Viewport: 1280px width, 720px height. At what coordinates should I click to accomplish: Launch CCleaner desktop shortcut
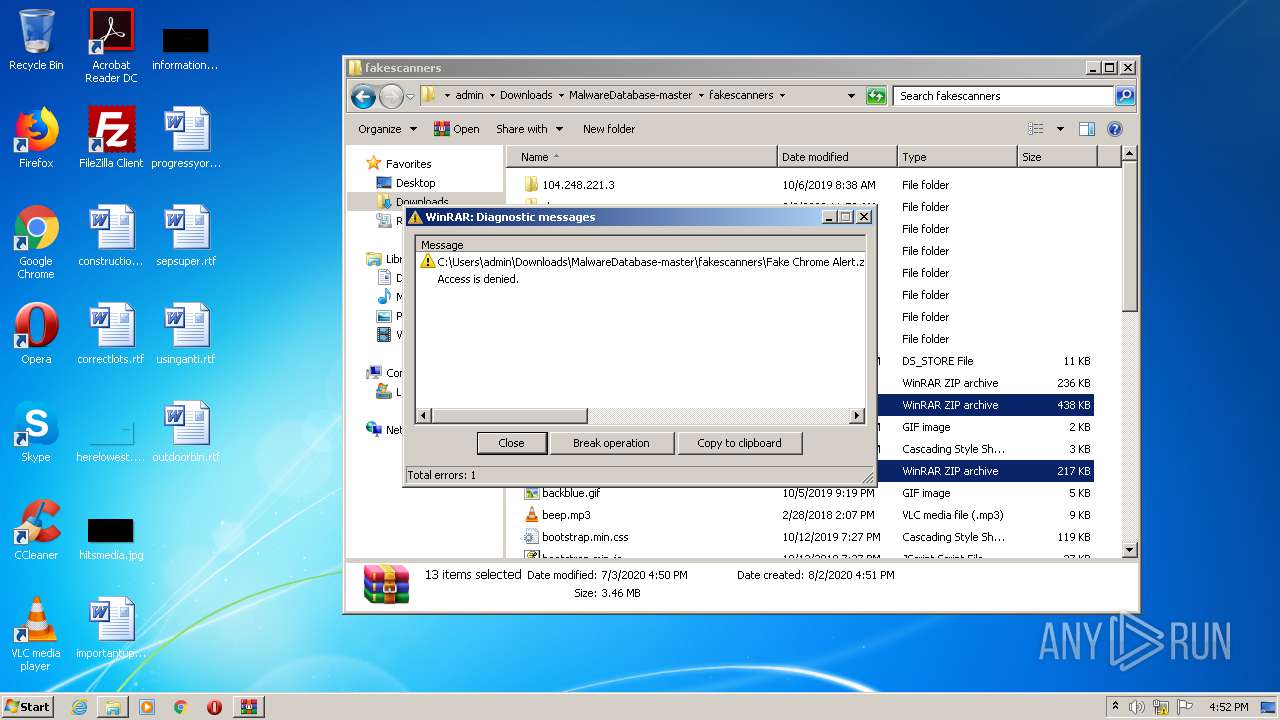(36, 530)
